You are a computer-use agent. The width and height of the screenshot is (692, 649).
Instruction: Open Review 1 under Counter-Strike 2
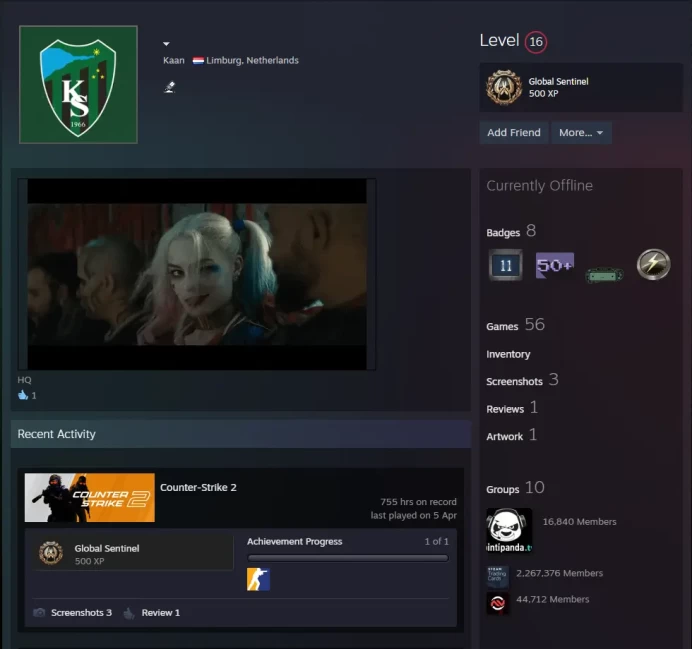coord(161,612)
